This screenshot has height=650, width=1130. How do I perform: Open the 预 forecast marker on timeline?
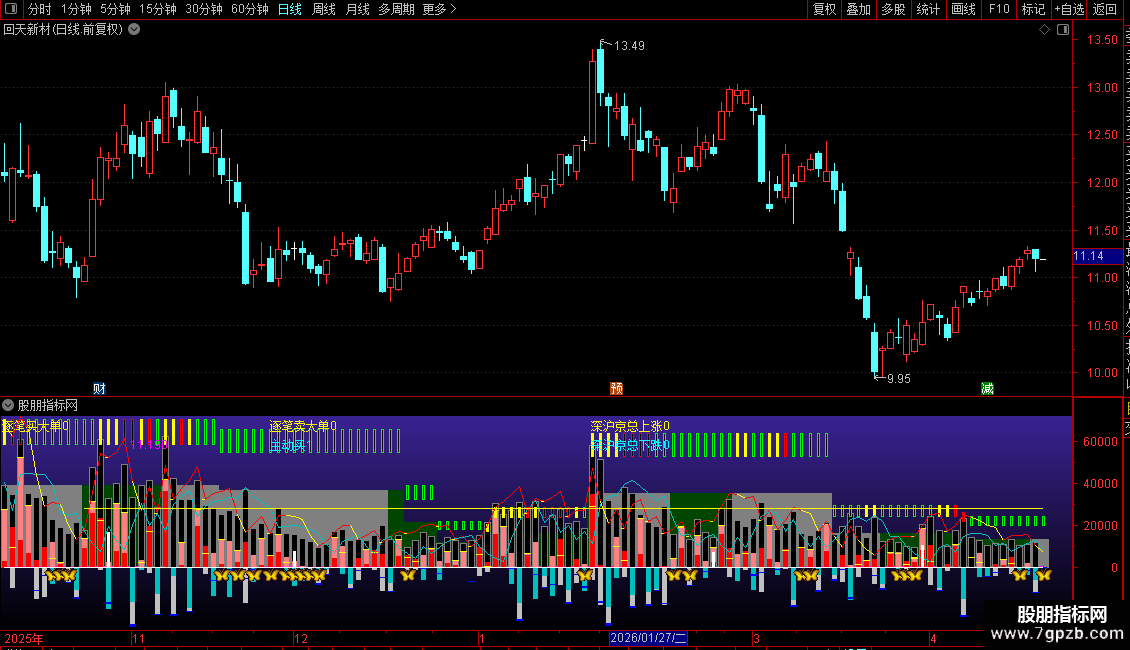tap(616, 388)
